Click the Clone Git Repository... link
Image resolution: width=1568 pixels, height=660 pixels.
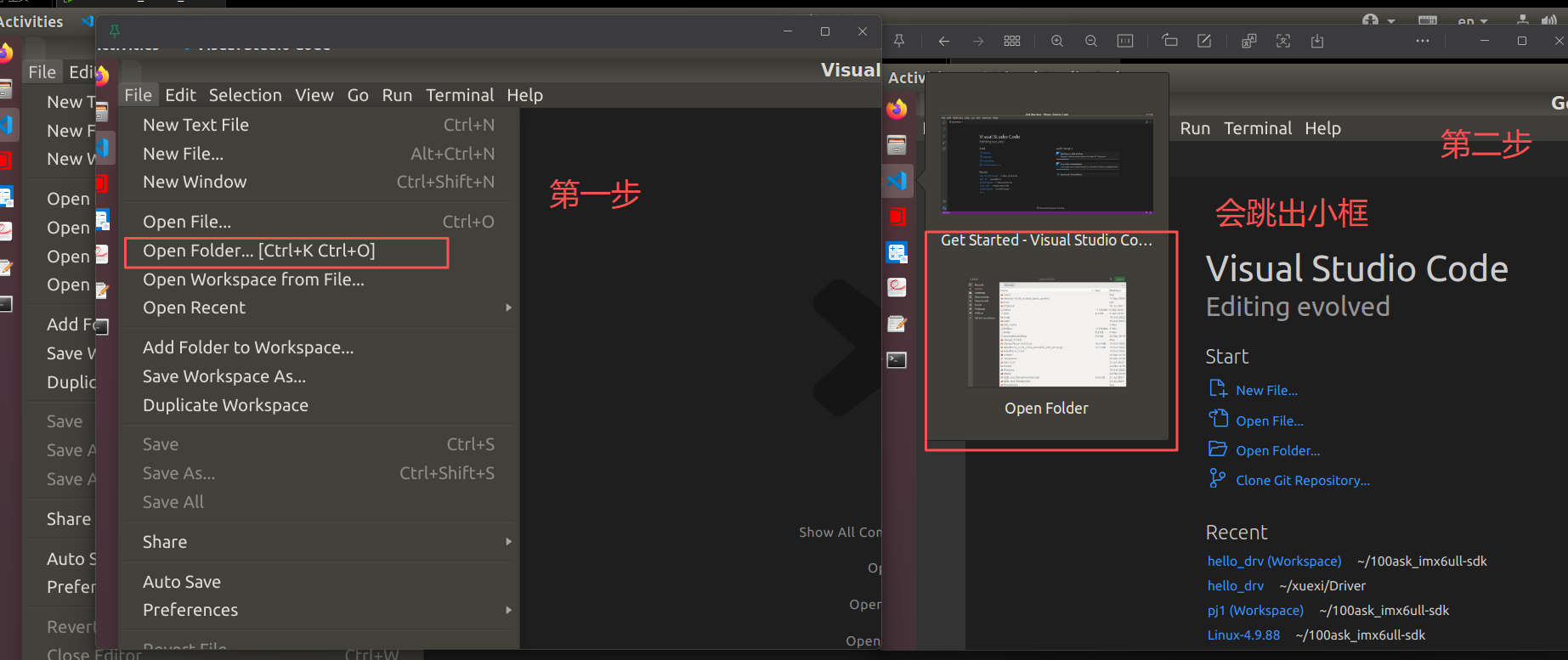(x=1303, y=481)
